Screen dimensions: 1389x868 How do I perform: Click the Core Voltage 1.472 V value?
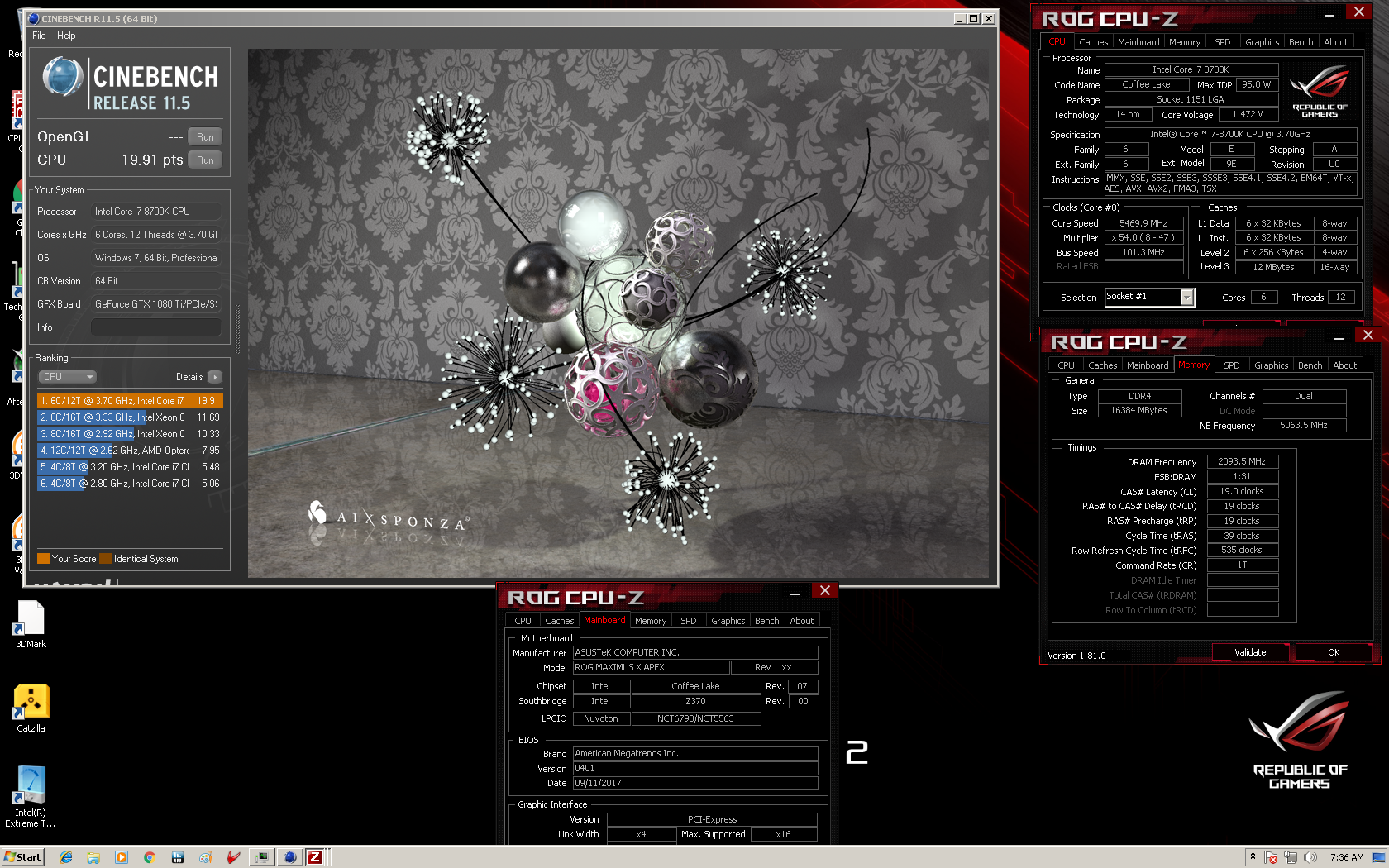tap(1248, 114)
